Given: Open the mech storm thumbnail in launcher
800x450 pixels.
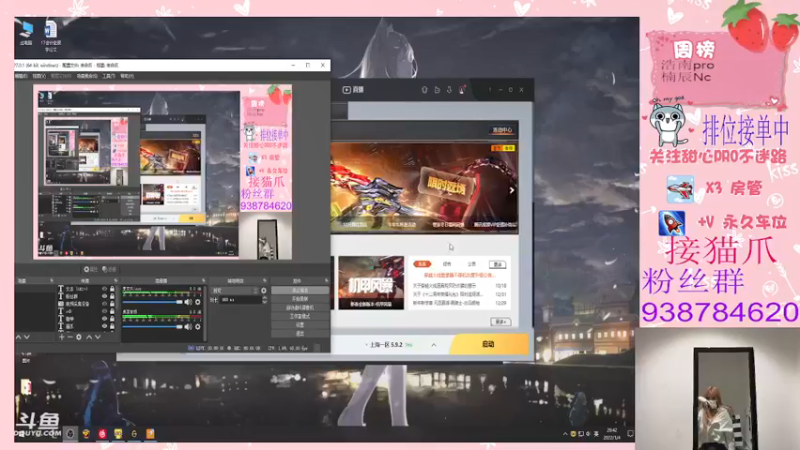Looking at the screenshot, I should [x=371, y=283].
